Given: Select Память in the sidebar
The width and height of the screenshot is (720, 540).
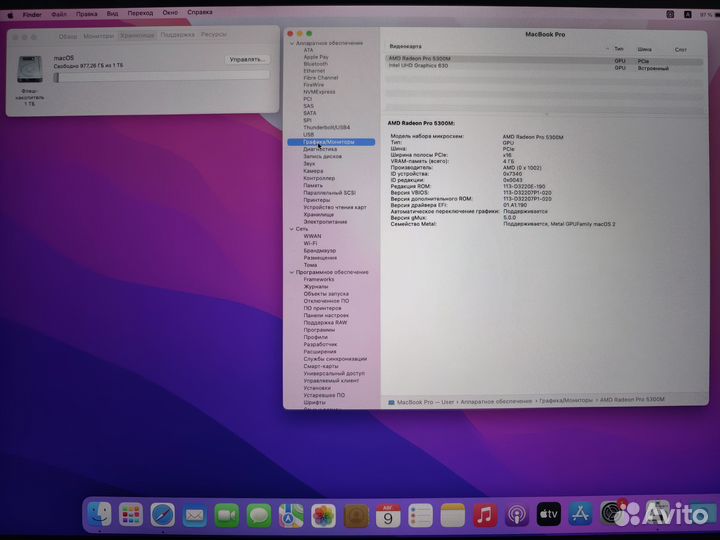Looking at the screenshot, I should coord(313,186).
